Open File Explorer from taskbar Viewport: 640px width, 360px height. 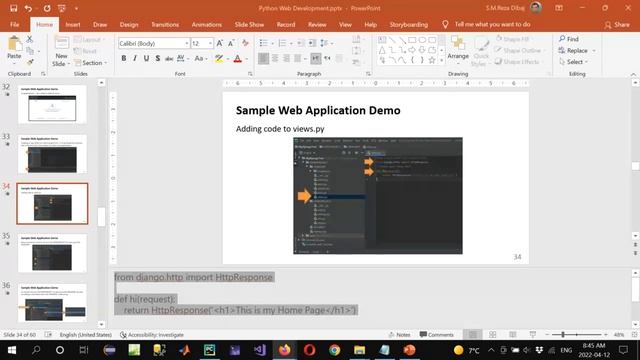coord(360,350)
